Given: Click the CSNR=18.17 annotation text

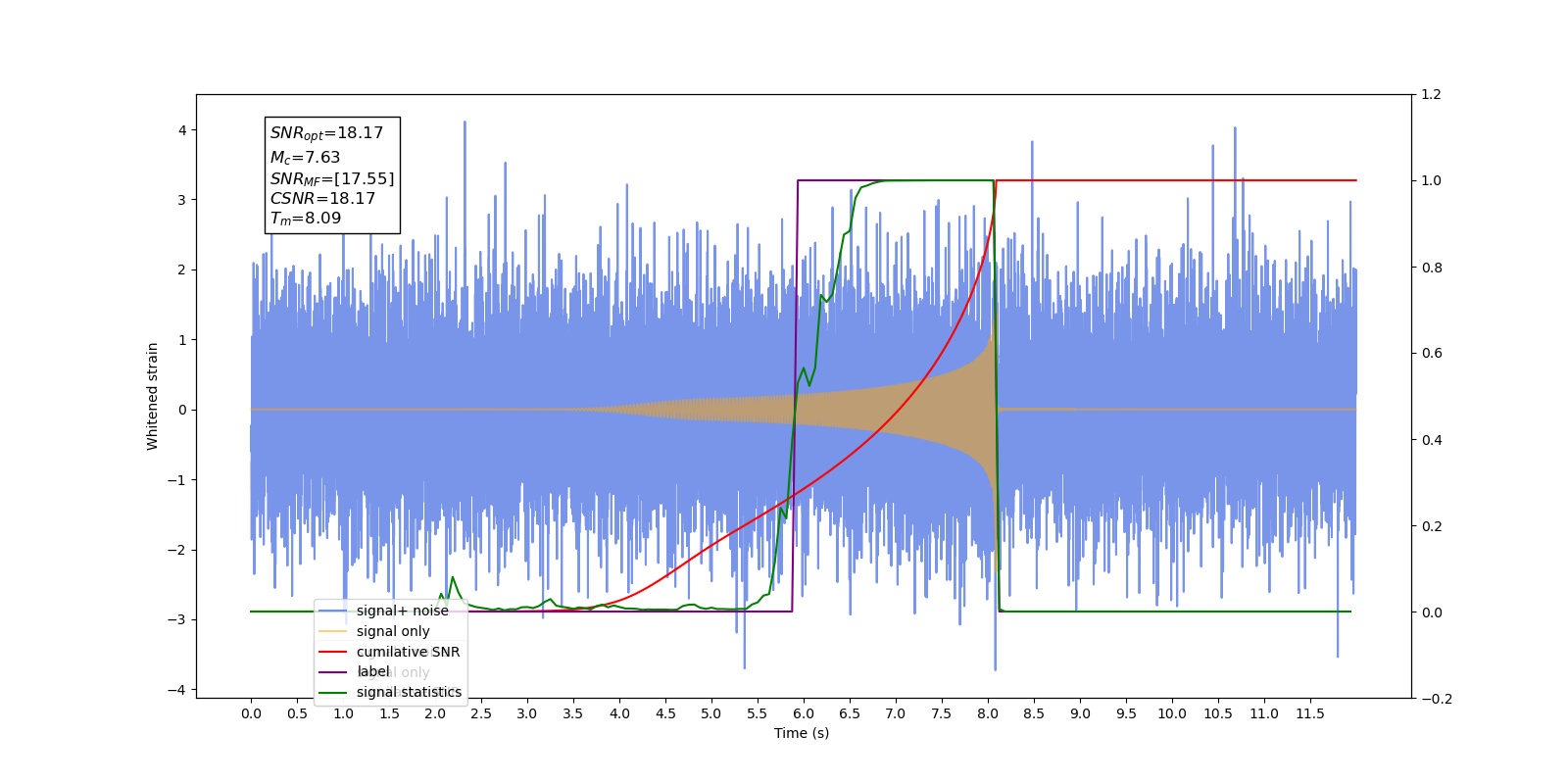Looking at the screenshot, I should 322,198.
